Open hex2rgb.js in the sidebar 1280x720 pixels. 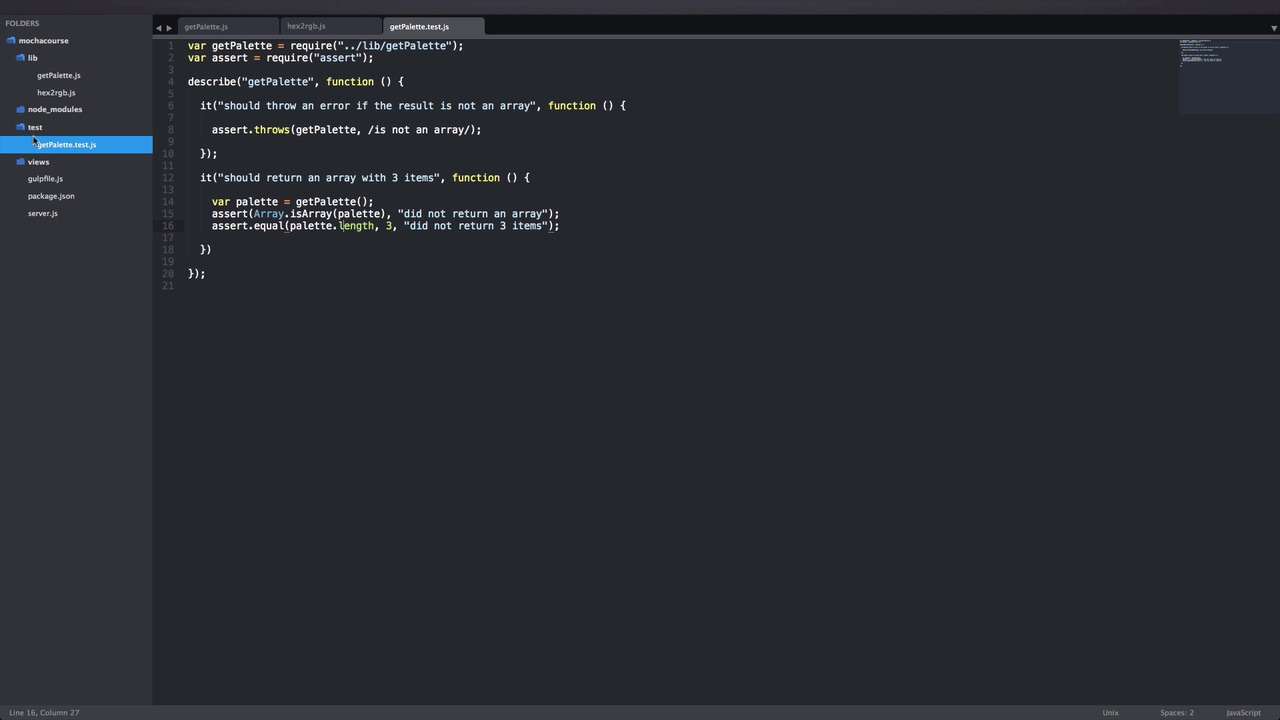click(x=56, y=93)
